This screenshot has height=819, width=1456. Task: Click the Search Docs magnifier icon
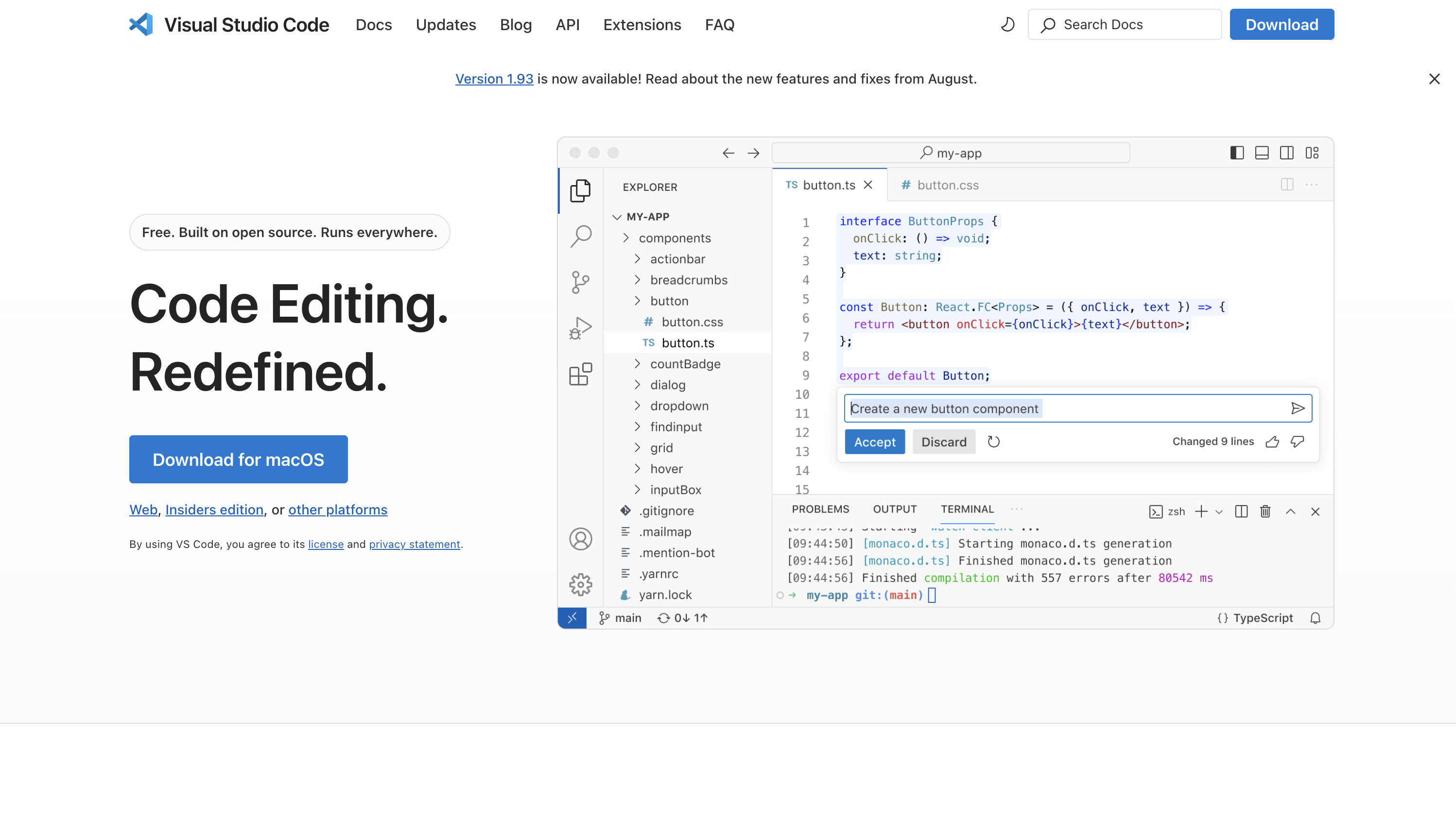coord(1048,25)
